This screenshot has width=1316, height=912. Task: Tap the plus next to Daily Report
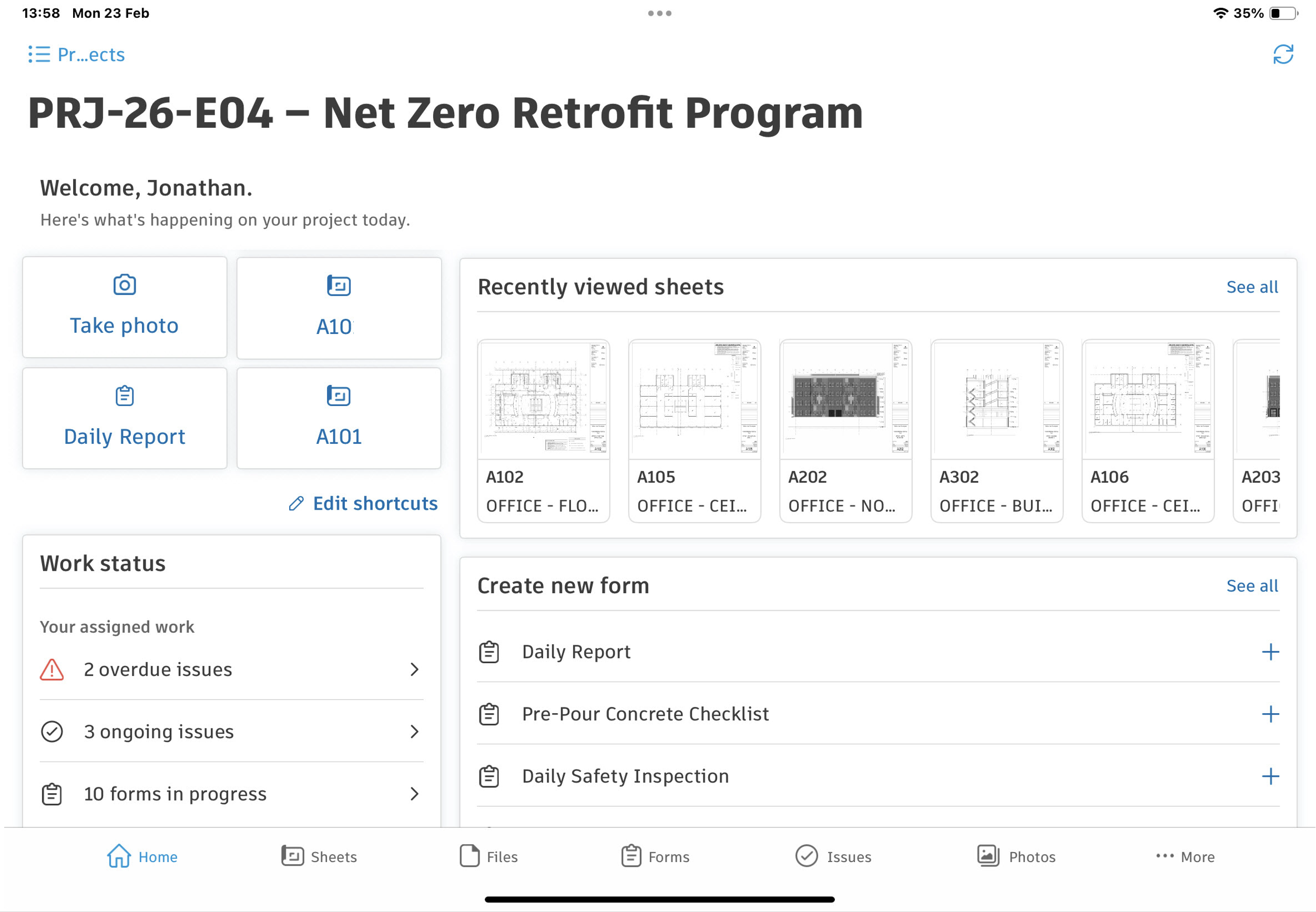(x=1270, y=652)
